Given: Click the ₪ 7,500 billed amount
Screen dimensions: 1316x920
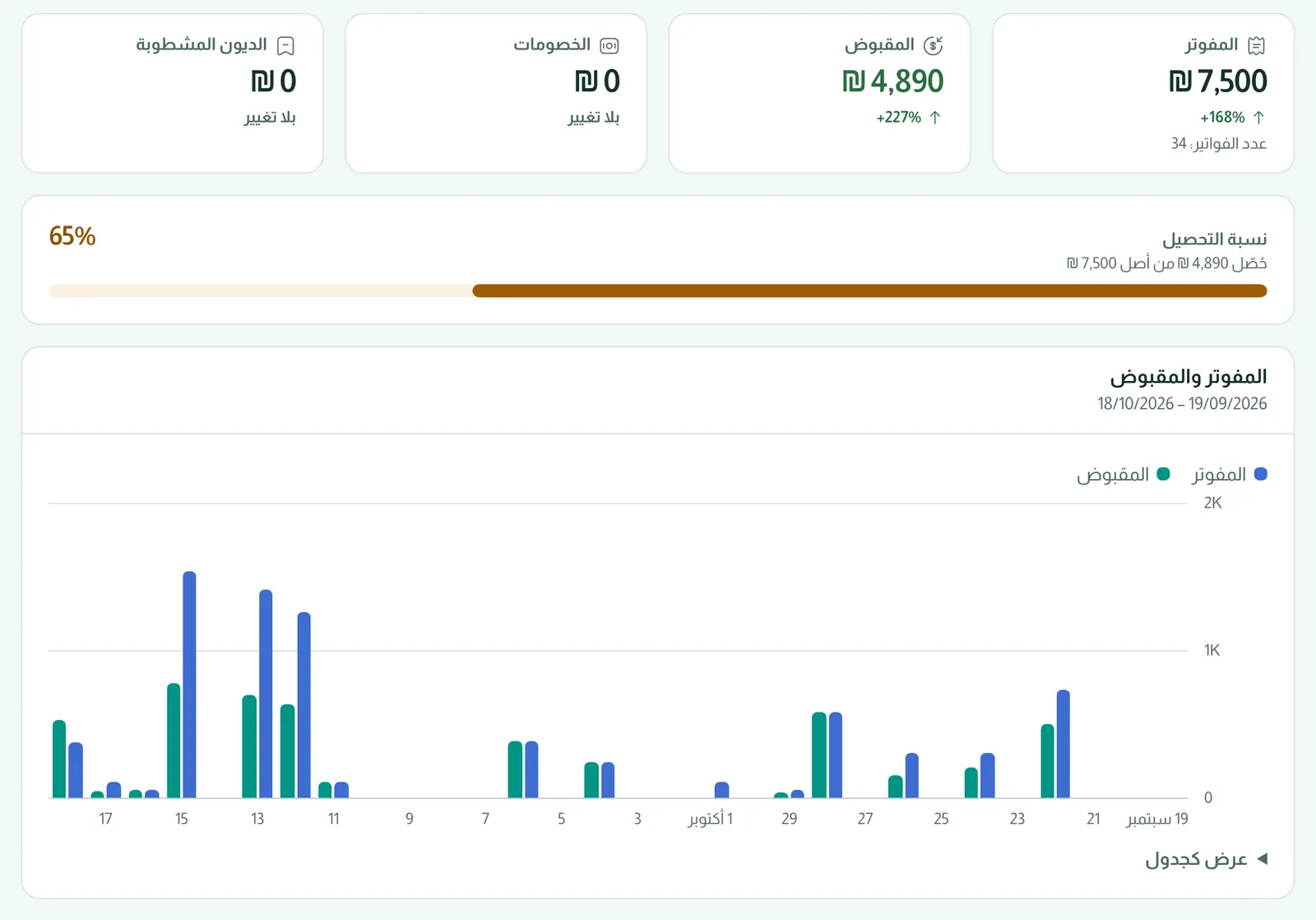Looking at the screenshot, I should coord(1217,81).
